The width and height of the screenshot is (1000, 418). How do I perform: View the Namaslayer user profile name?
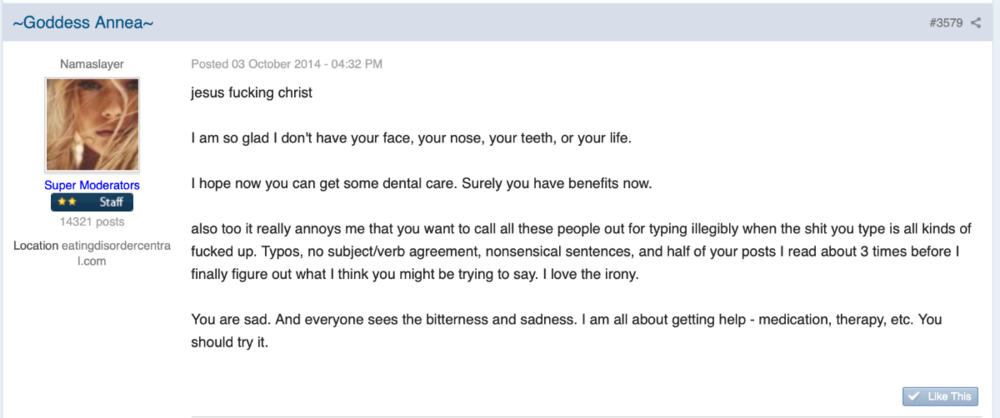(x=92, y=64)
